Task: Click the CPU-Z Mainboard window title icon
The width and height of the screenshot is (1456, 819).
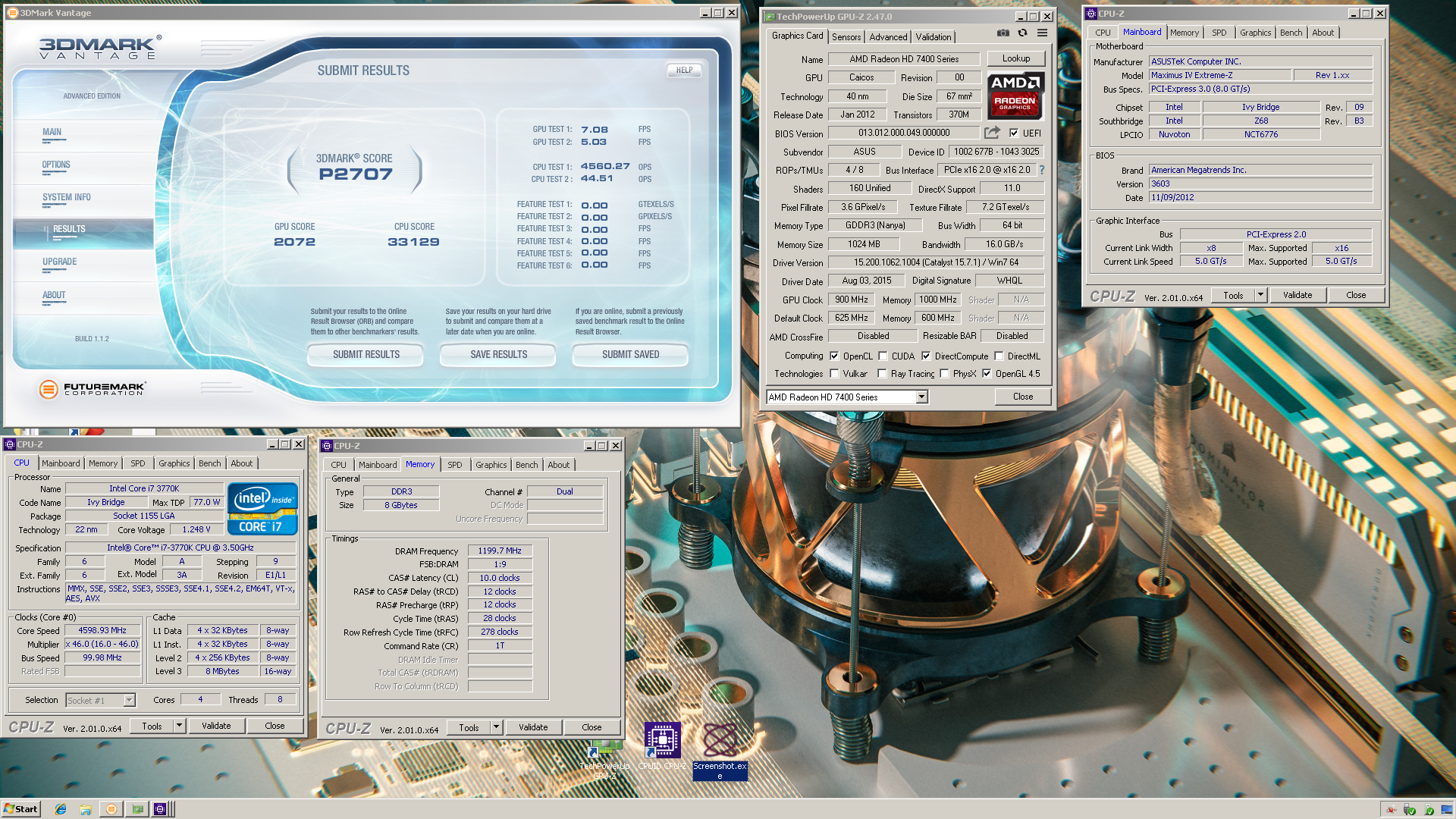Action: 1091,13
